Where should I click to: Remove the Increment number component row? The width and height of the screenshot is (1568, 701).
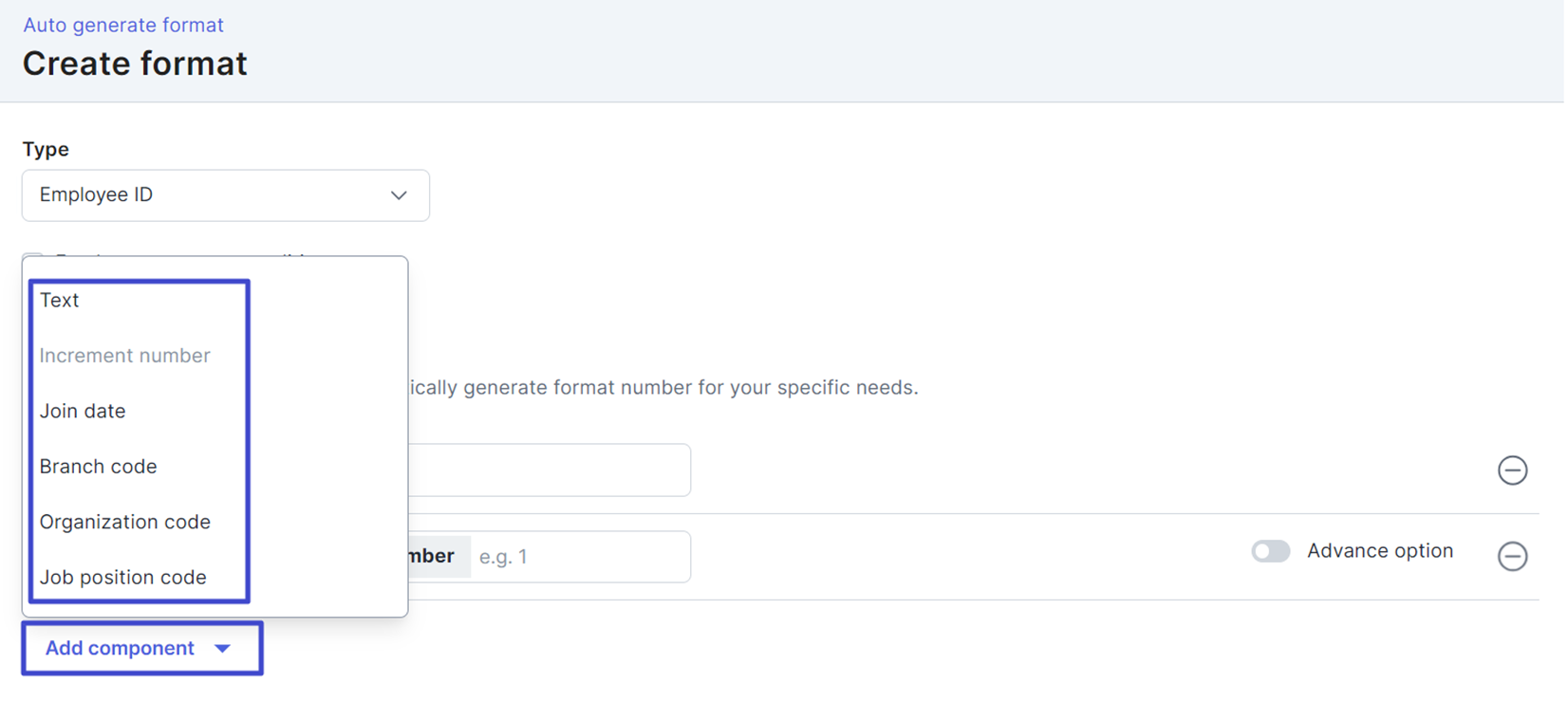[1512, 557]
